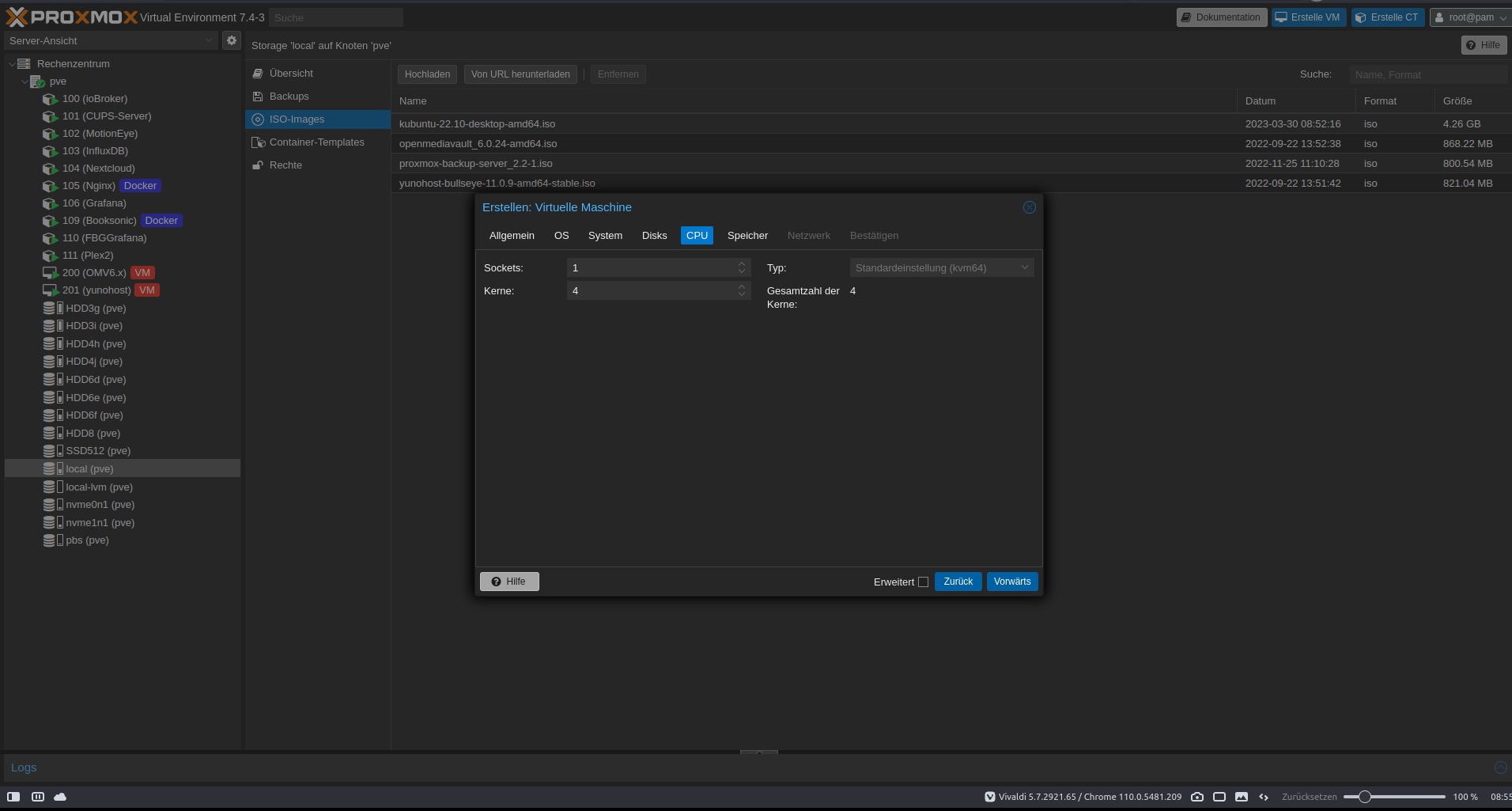Toggle Vivaldi panel icon in status bar
The height and width of the screenshot is (811, 1512).
(13, 797)
